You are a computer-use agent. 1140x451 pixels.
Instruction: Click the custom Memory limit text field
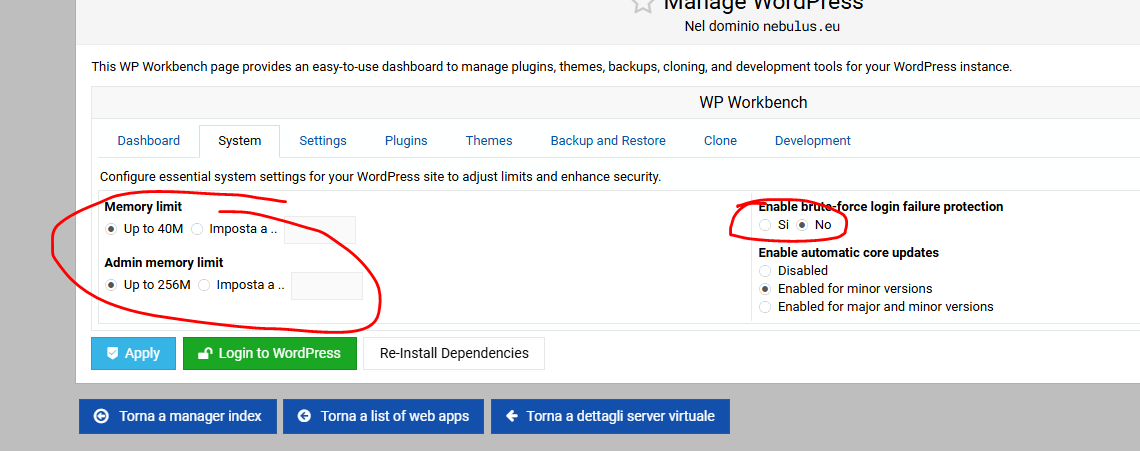[x=320, y=230]
